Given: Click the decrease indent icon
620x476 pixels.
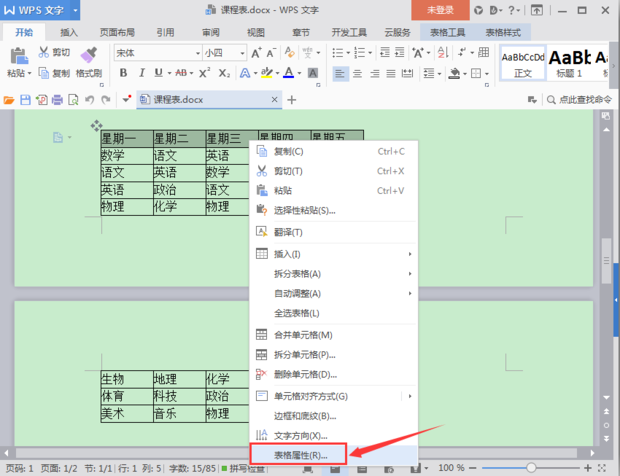Looking at the screenshot, I should click(x=385, y=52).
